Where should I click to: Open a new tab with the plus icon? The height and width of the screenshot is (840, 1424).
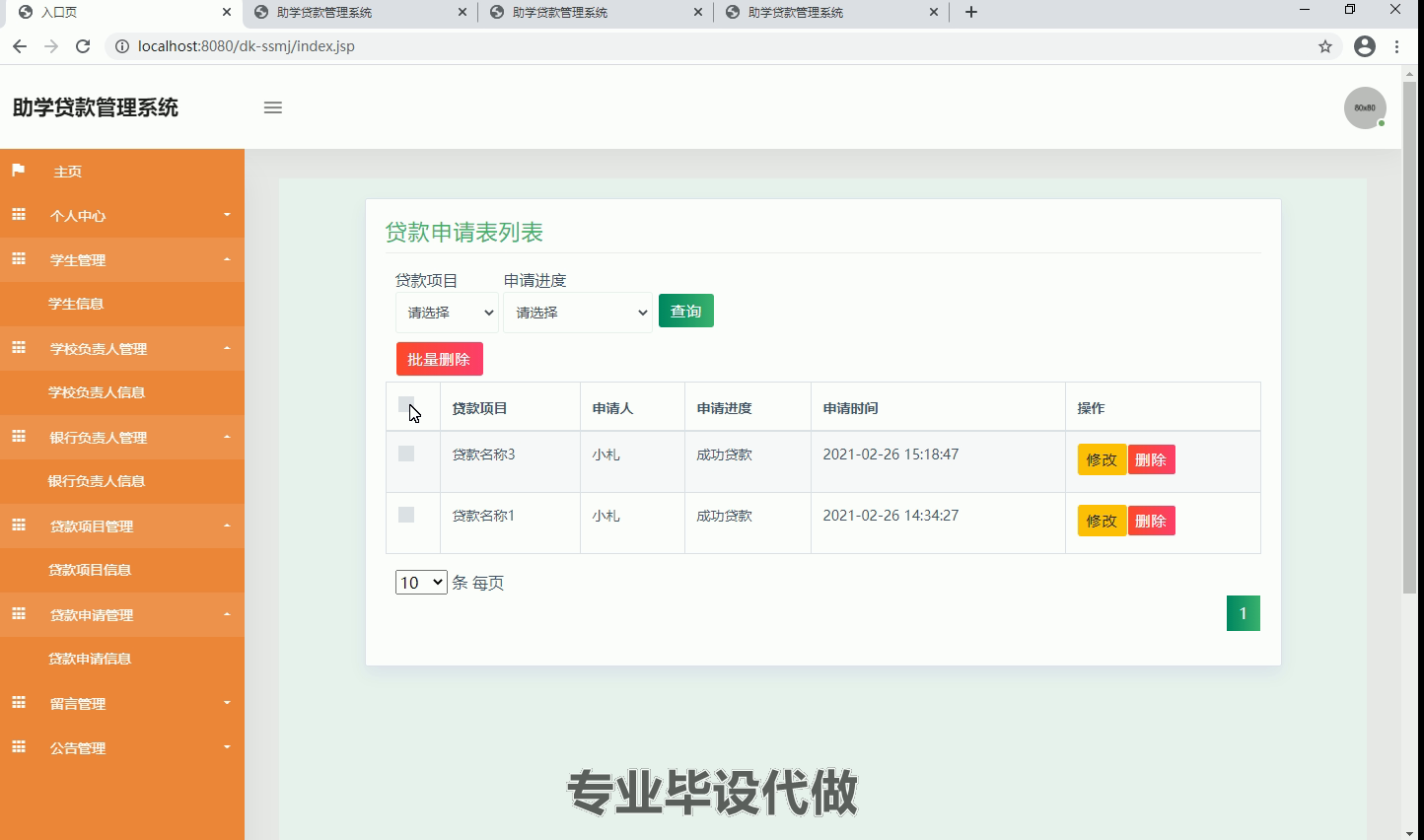[x=971, y=12]
